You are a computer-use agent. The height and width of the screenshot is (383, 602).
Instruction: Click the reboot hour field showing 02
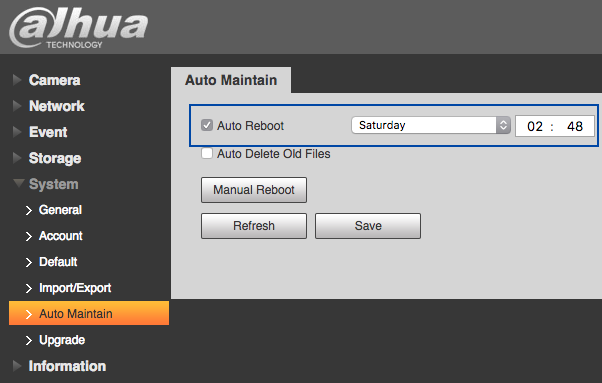[534, 126]
